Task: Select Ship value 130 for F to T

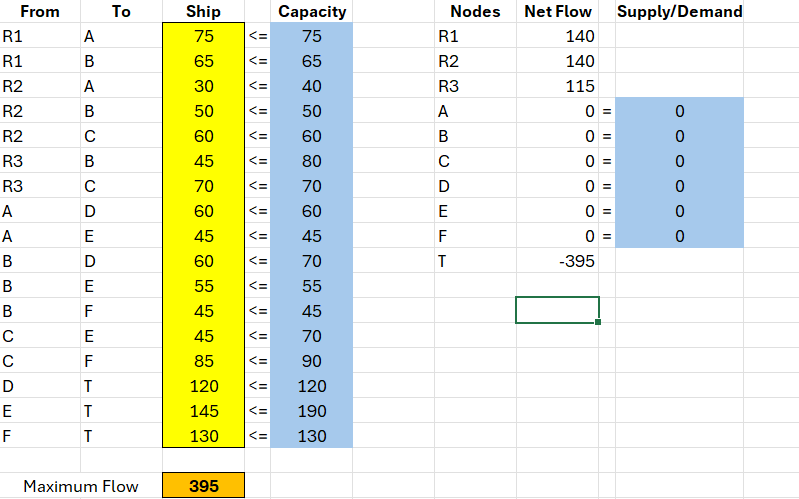Action: pos(203,436)
